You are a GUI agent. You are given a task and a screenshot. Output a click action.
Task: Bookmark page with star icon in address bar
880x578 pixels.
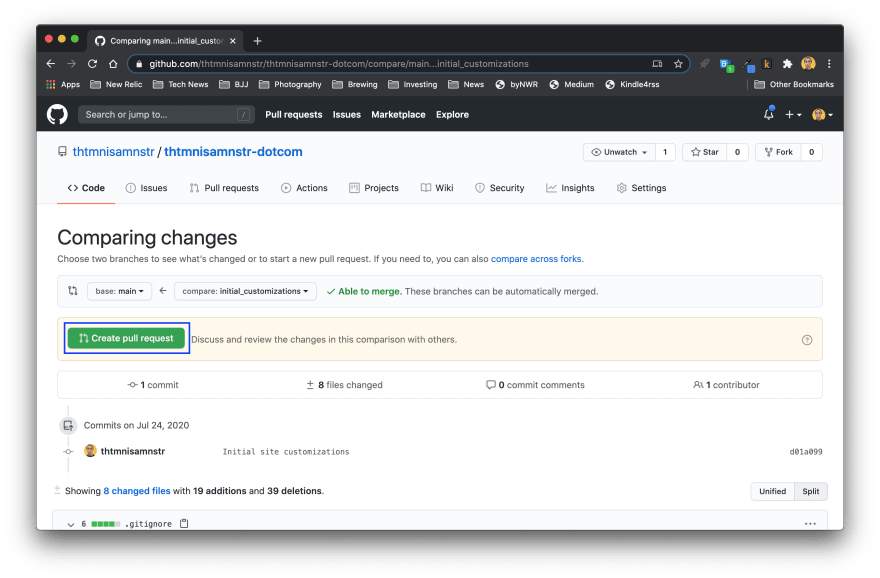[678, 64]
